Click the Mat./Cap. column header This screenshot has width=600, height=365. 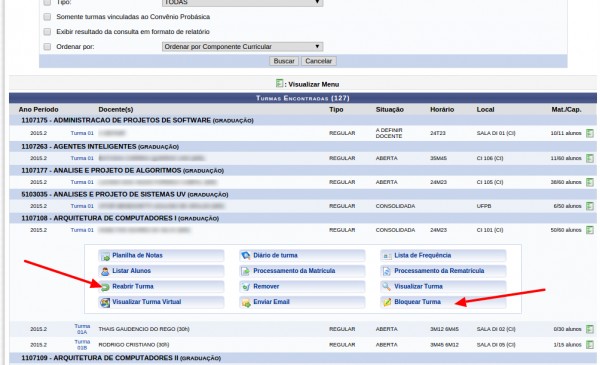(566, 109)
